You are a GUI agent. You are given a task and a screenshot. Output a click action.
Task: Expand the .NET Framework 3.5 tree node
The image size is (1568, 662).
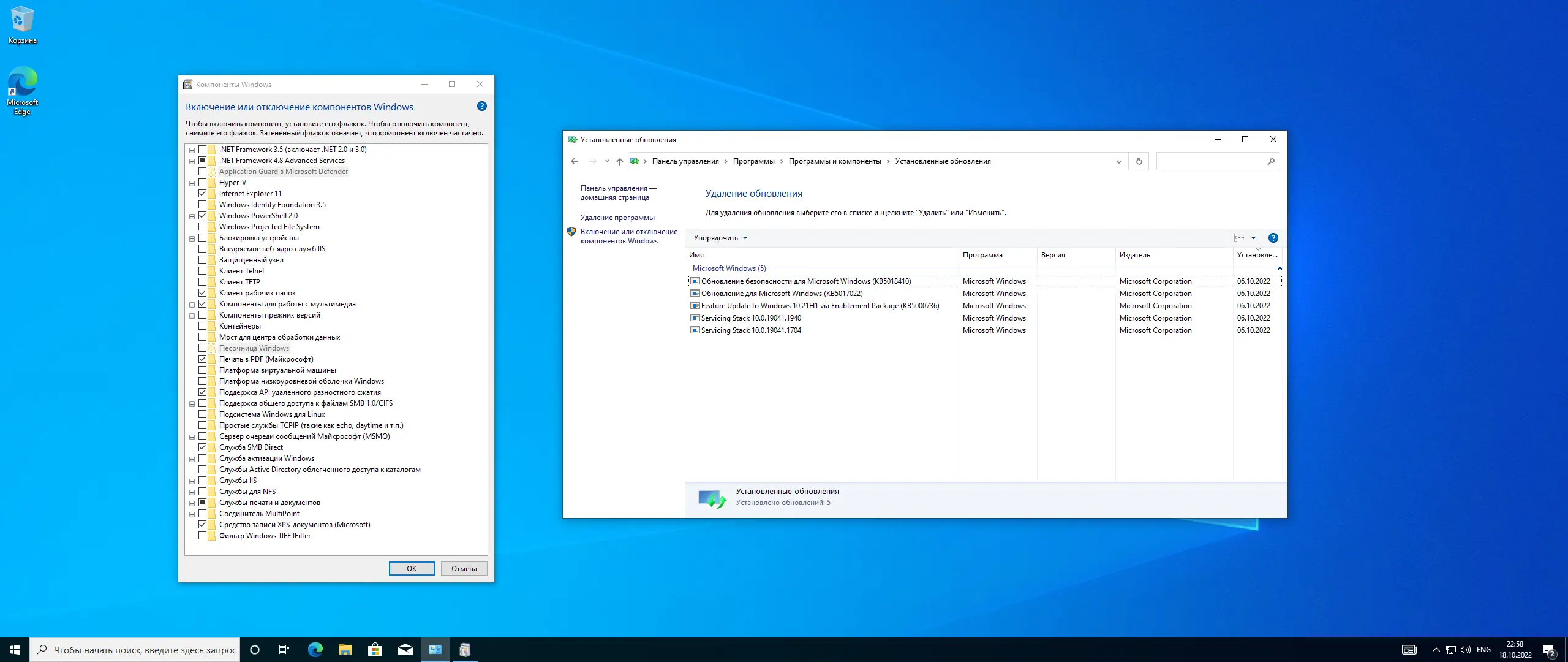pyautogui.click(x=192, y=150)
